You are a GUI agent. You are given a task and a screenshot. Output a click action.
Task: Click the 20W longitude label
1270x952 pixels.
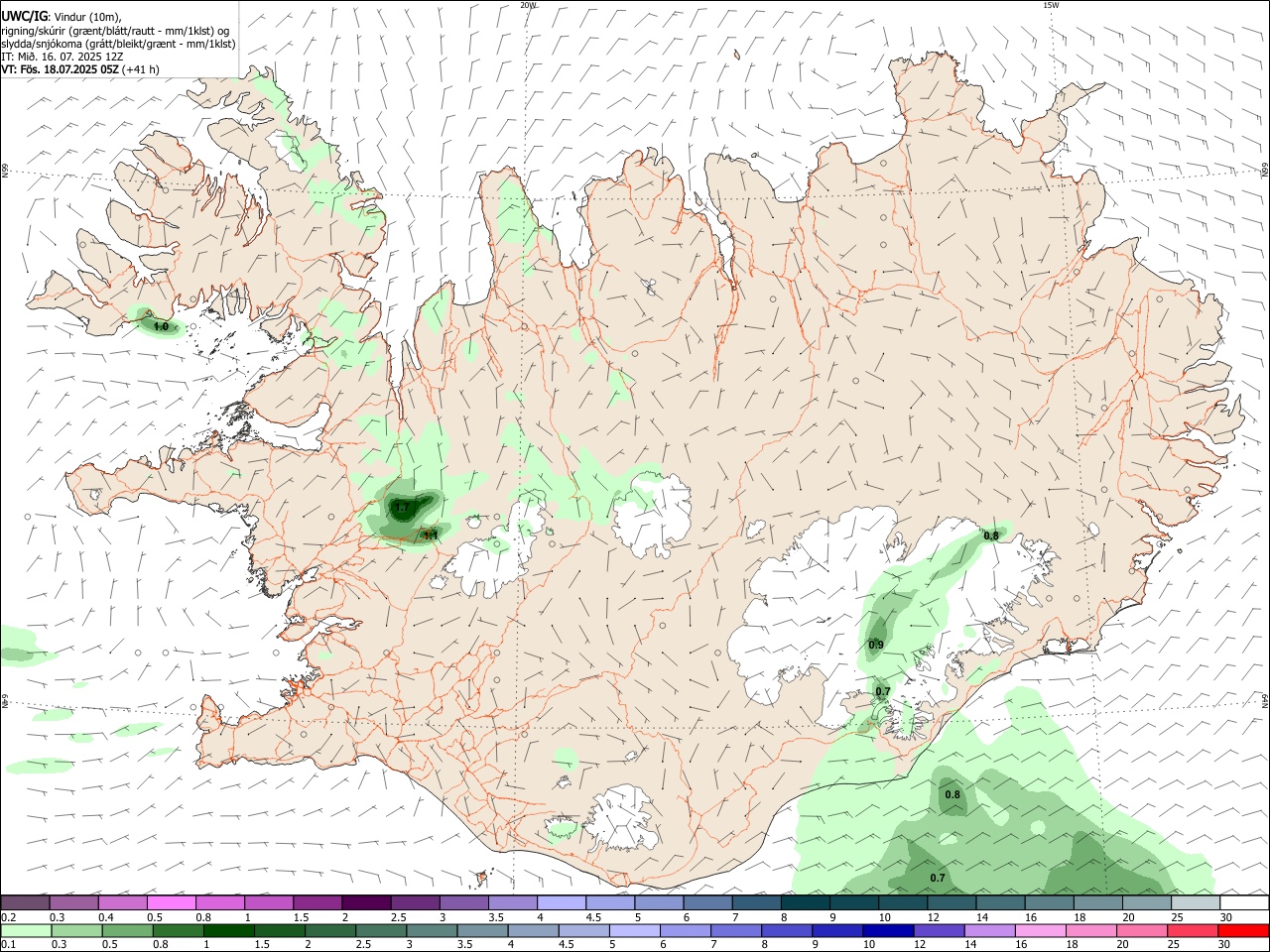tap(528, 5)
